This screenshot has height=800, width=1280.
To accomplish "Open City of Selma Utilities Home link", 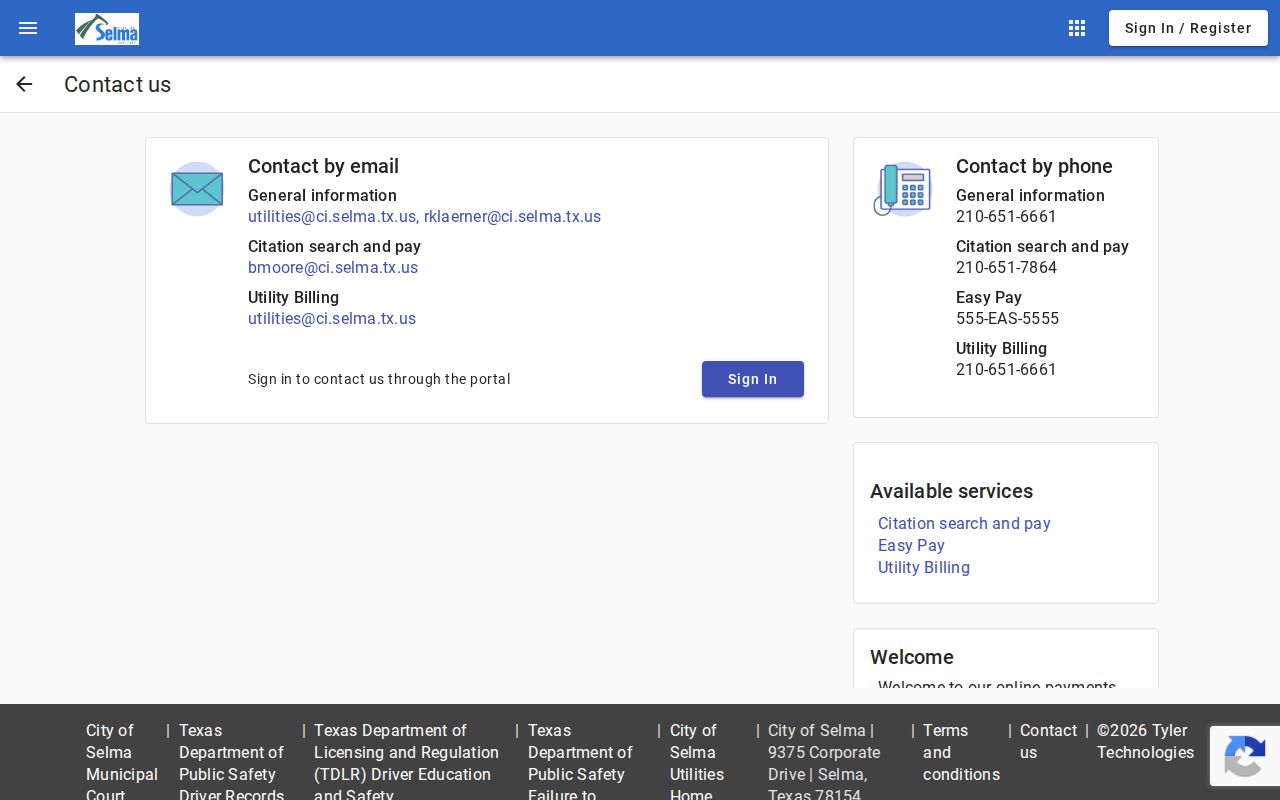I will coord(697,762).
